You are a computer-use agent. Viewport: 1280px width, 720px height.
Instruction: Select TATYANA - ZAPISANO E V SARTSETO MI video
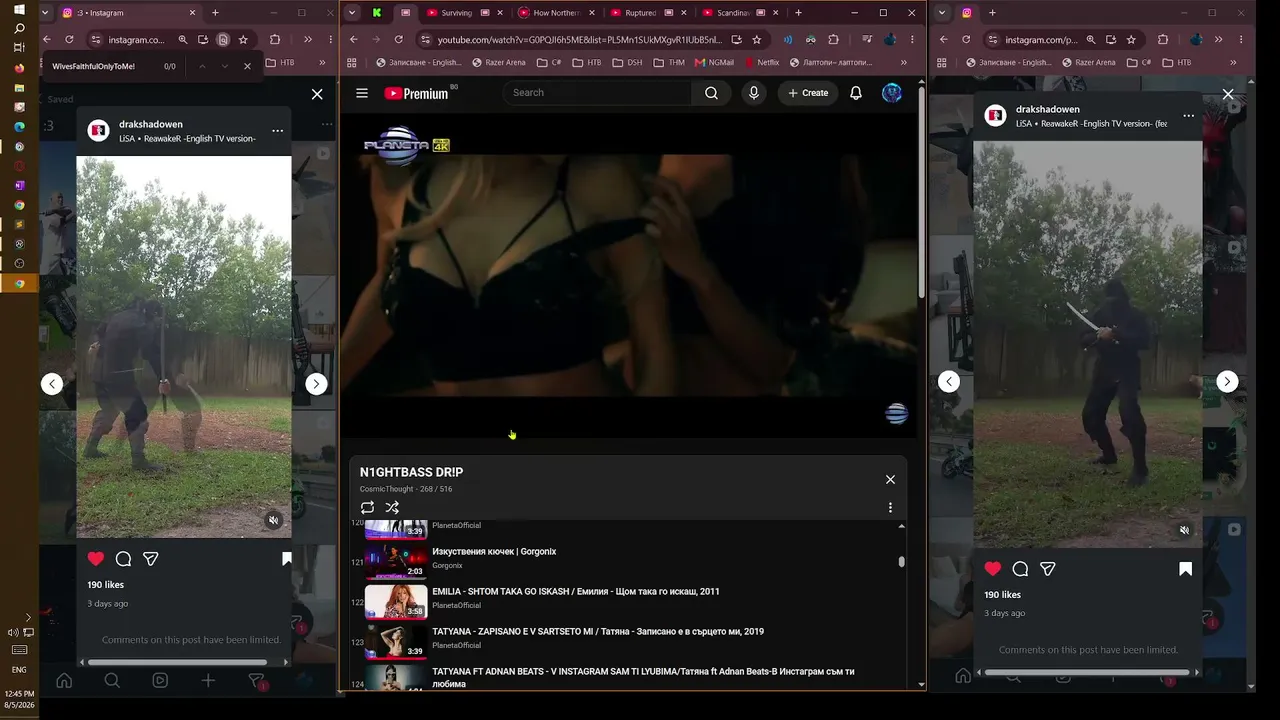point(627,640)
